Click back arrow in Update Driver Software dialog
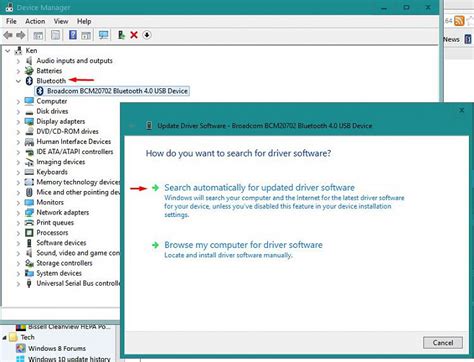 (132, 126)
